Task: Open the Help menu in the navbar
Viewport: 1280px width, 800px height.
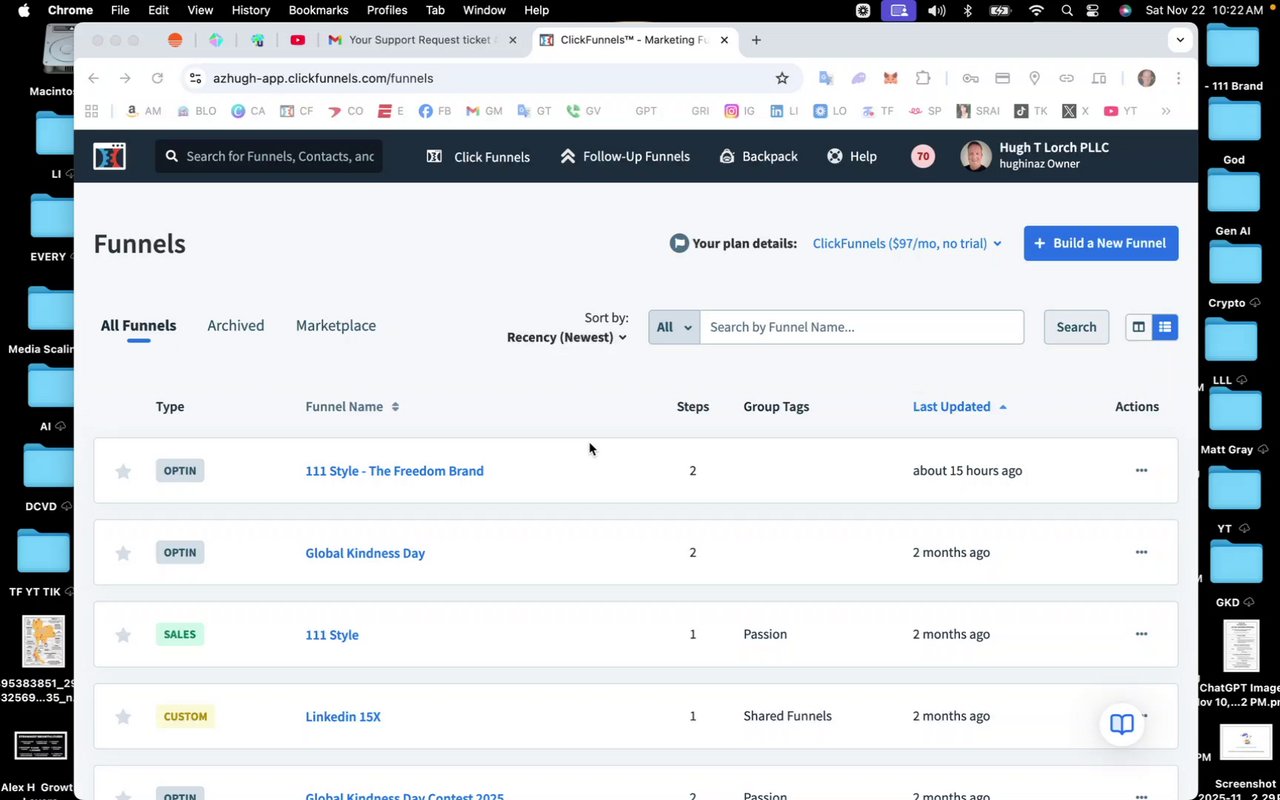Action: (x=852, y=156)
